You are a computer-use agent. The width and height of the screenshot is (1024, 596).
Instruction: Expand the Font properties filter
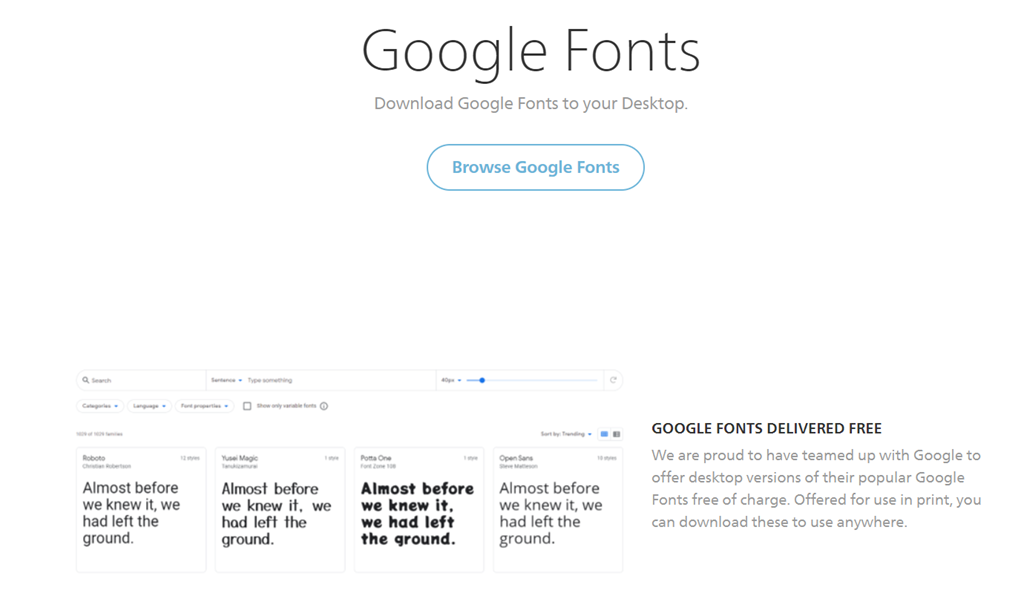tap(204, 406)
